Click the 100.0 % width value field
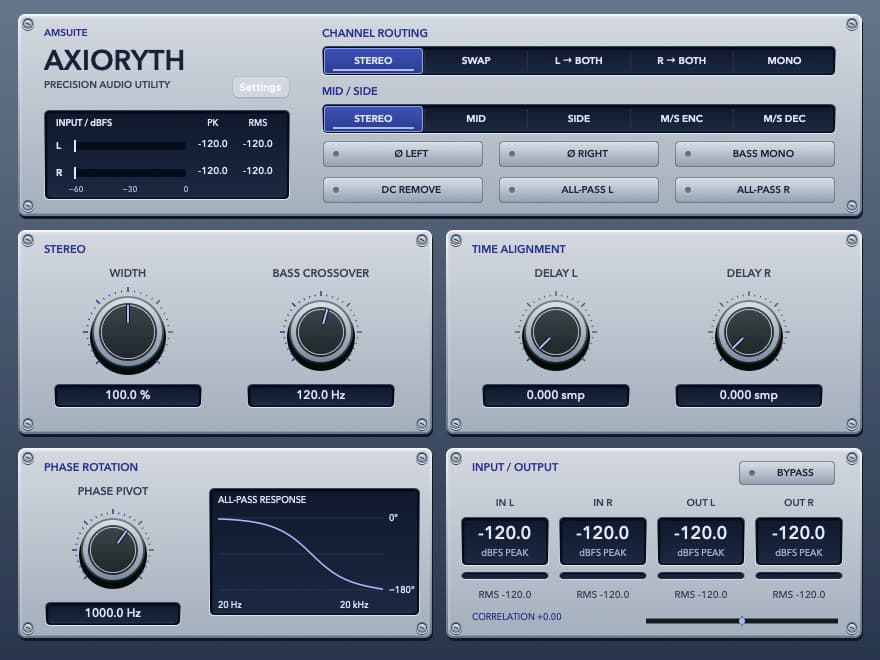This screenshot has width=880, height=660. 128,395
